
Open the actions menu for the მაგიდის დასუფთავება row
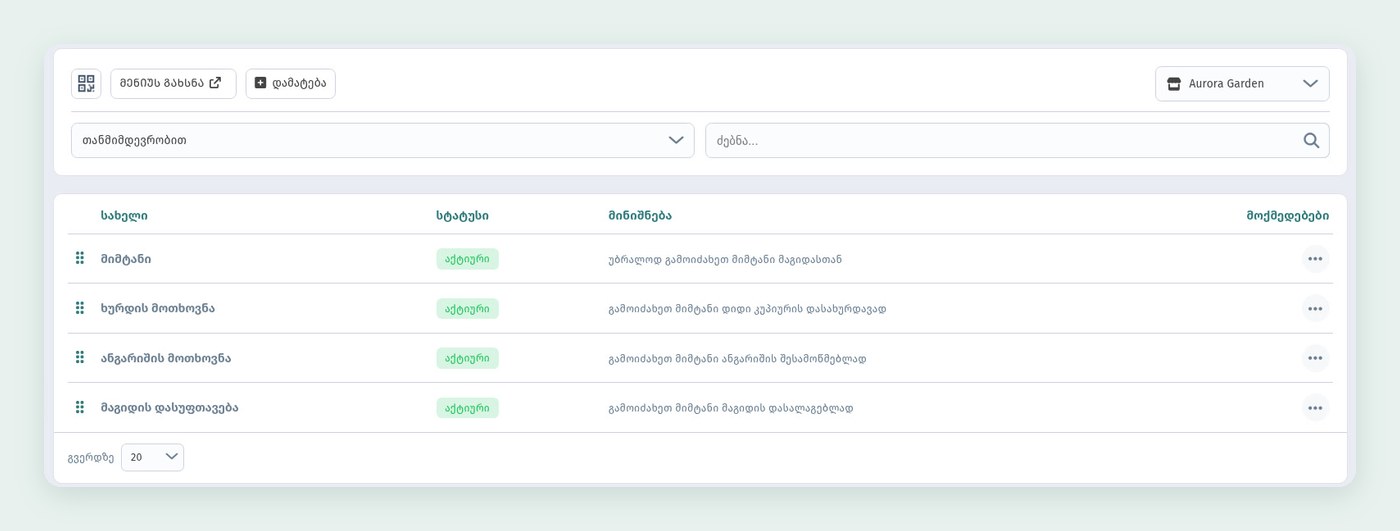click(x=1315, y=408)
